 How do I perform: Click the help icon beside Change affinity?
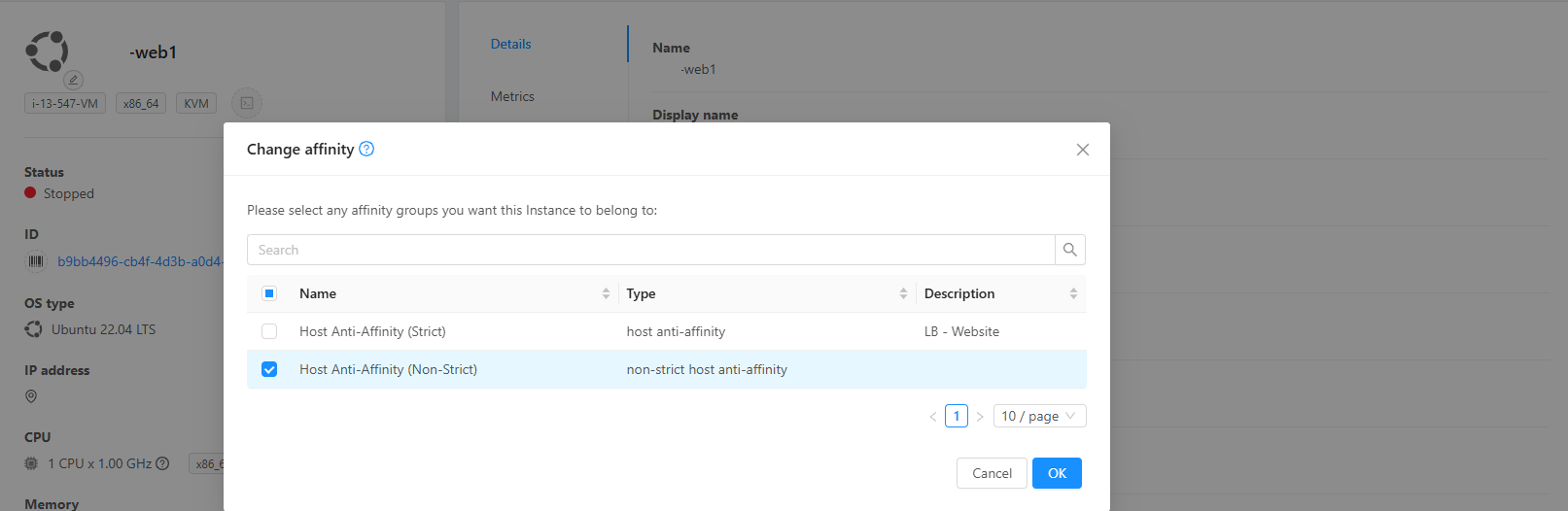366,149
